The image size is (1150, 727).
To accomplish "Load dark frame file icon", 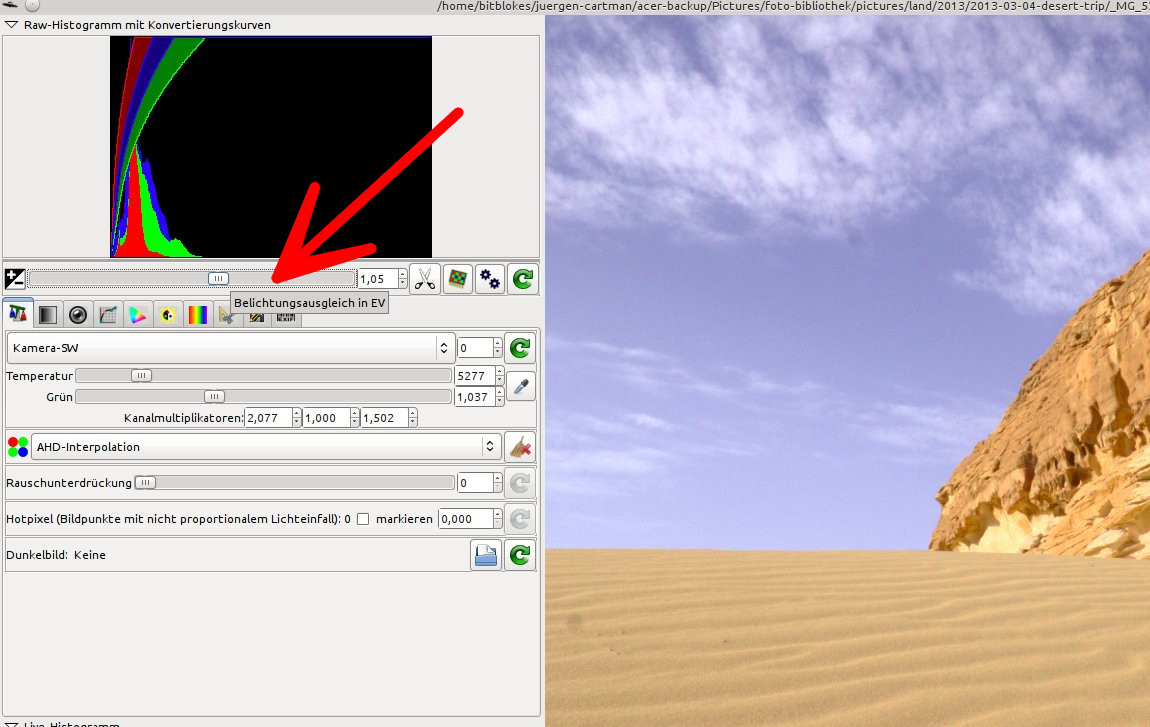I will 486,555.
